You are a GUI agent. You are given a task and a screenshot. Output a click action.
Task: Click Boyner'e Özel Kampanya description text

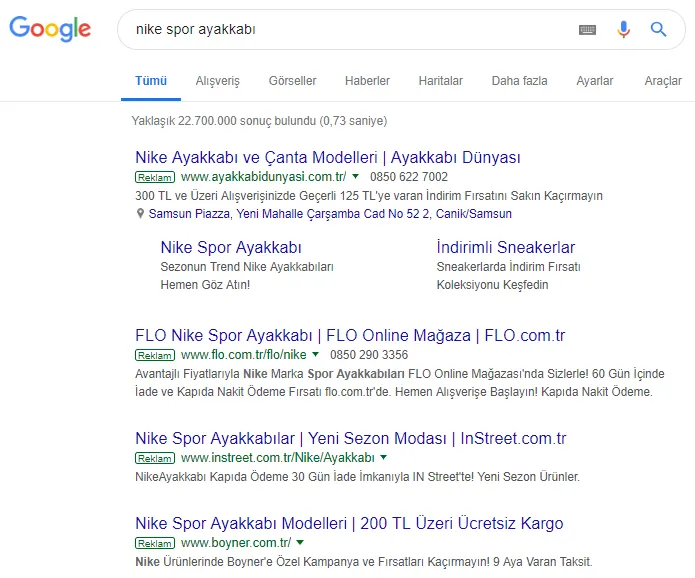[363, 562]
